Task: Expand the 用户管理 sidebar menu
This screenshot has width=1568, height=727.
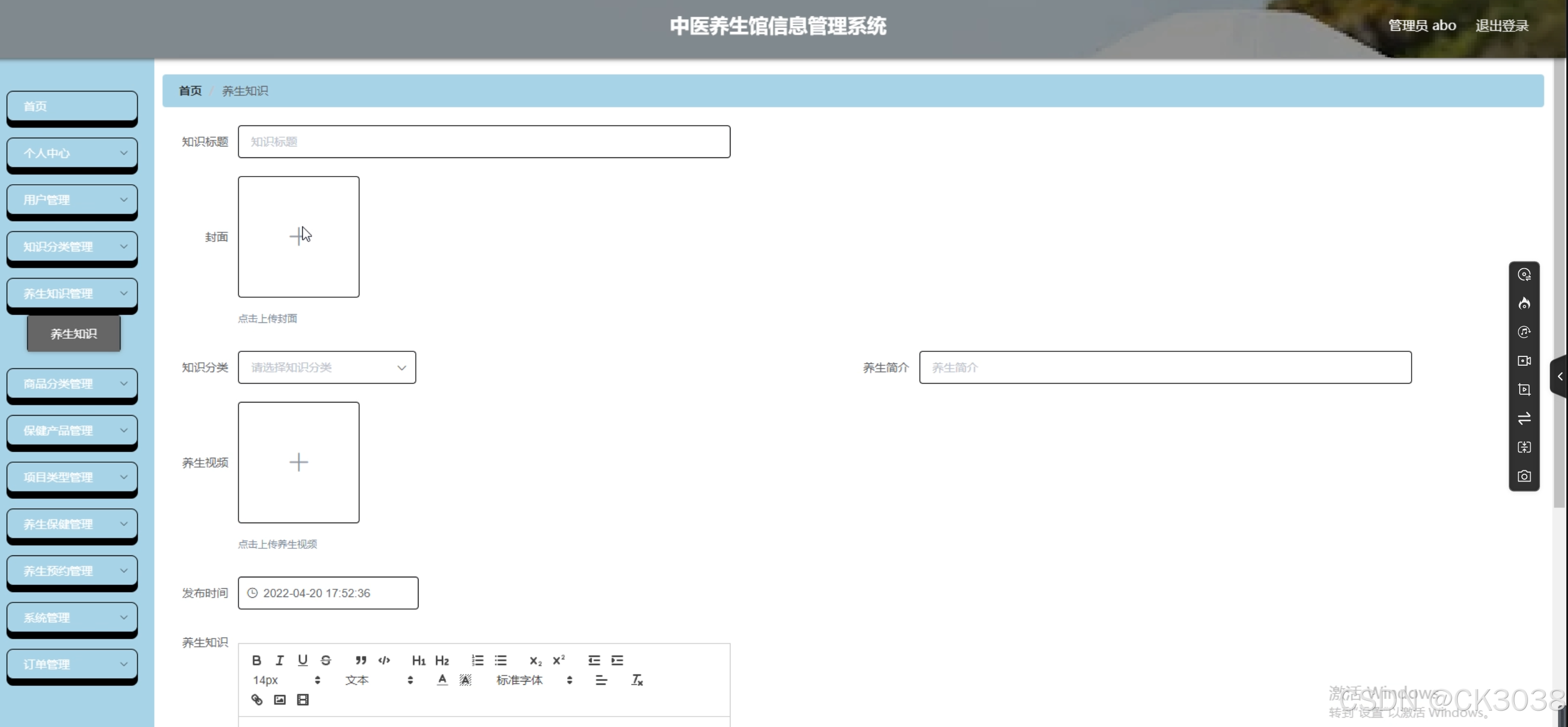Action: click(x=72, y=200)
